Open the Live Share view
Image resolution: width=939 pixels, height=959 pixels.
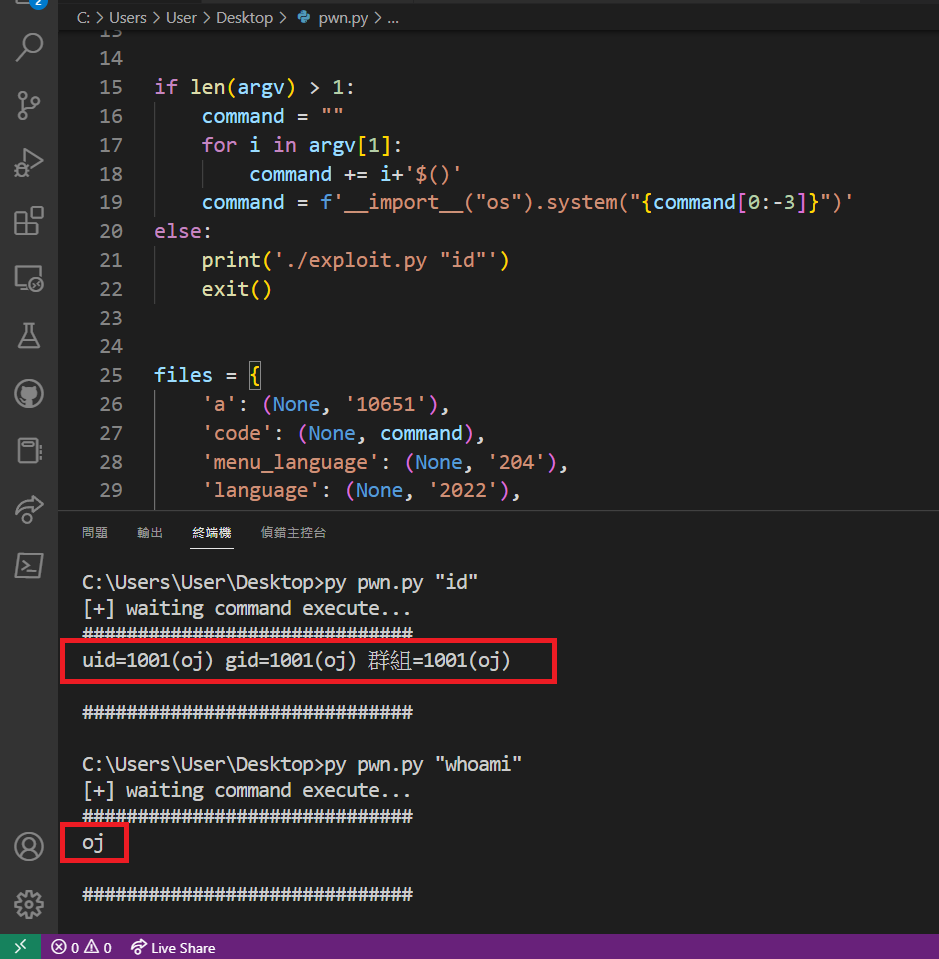[29, 509]
